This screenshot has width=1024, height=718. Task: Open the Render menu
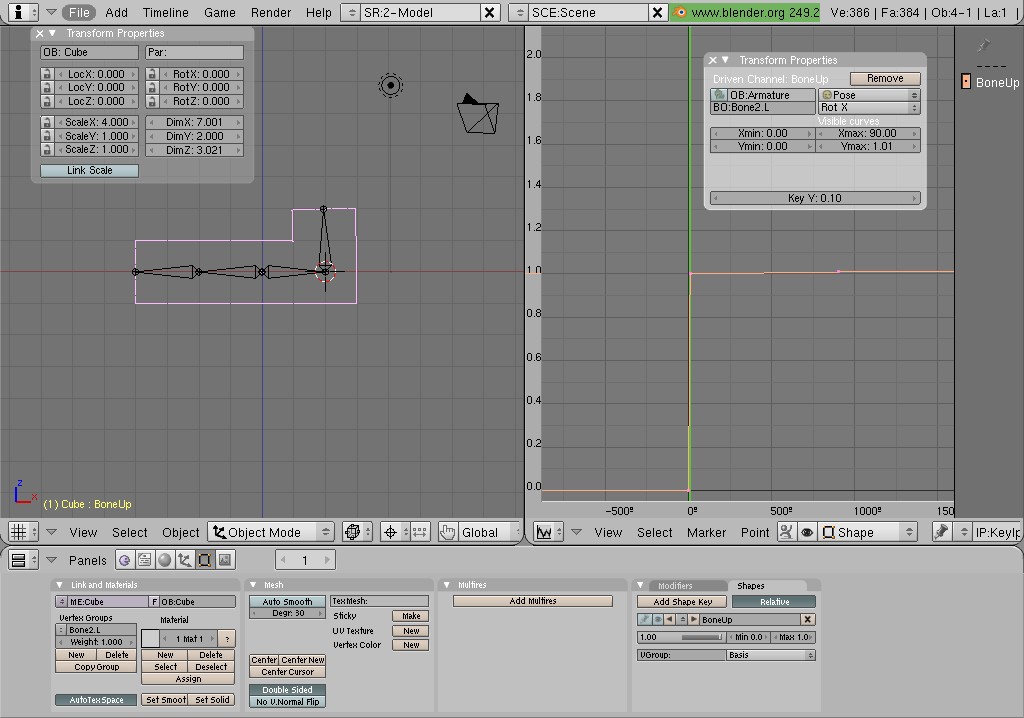(271, 12)
